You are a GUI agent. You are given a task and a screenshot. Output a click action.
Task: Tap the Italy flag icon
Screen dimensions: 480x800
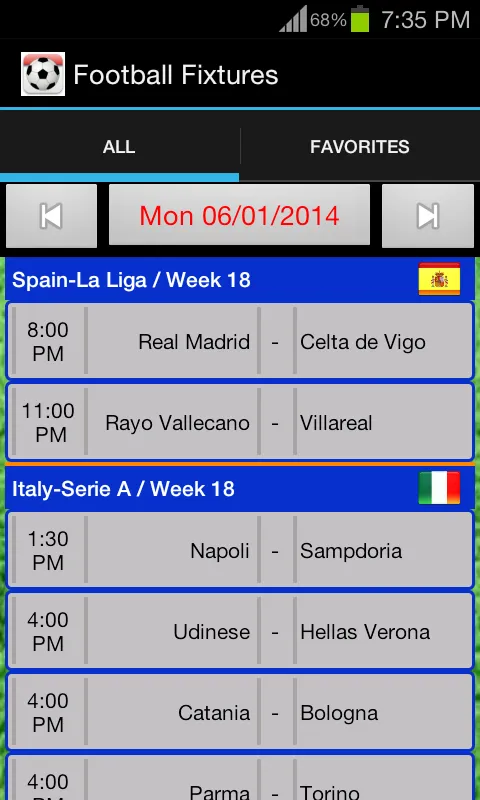(x=439, y=488)
